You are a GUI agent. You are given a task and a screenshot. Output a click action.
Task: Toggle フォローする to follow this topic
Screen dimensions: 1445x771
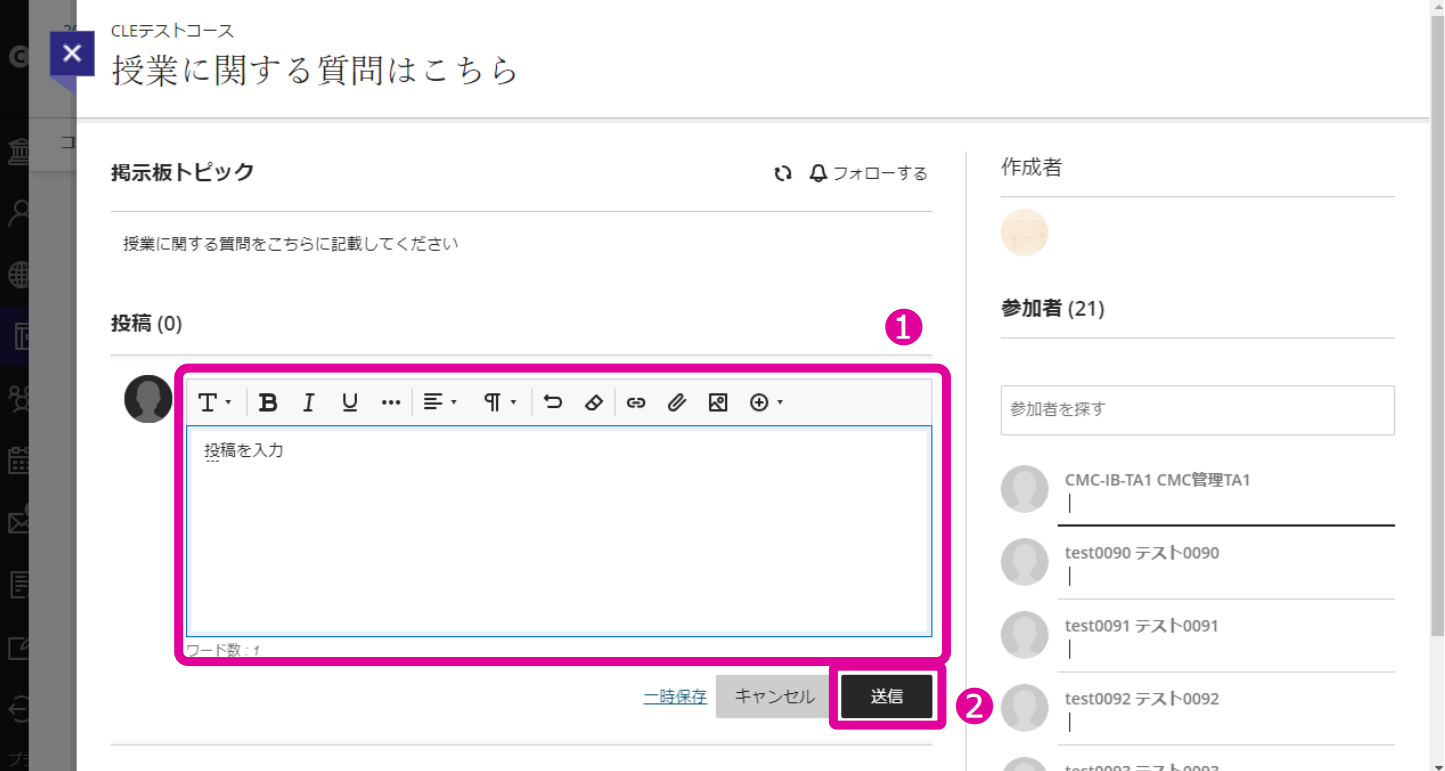pyautogui.click(x=868, y=173)
